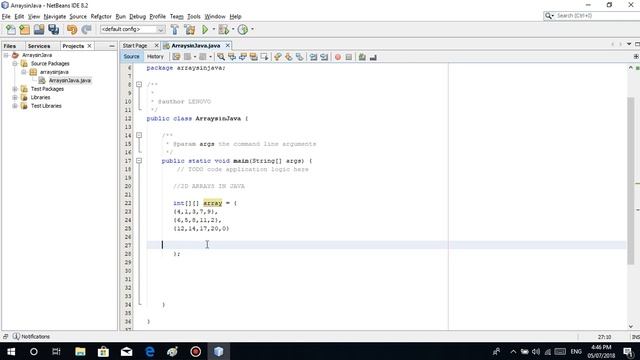Screen dimensions: 640x360
Task: Close the Projects panel tab
Action: [x=89, y=46]
